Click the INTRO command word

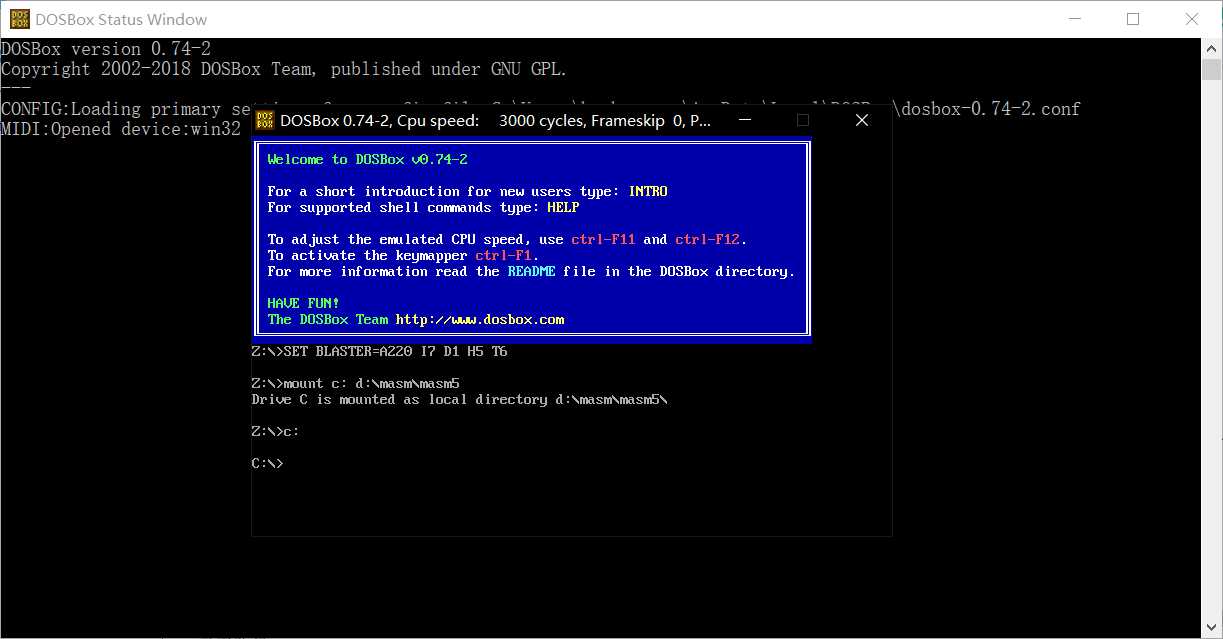coord(648,191)
